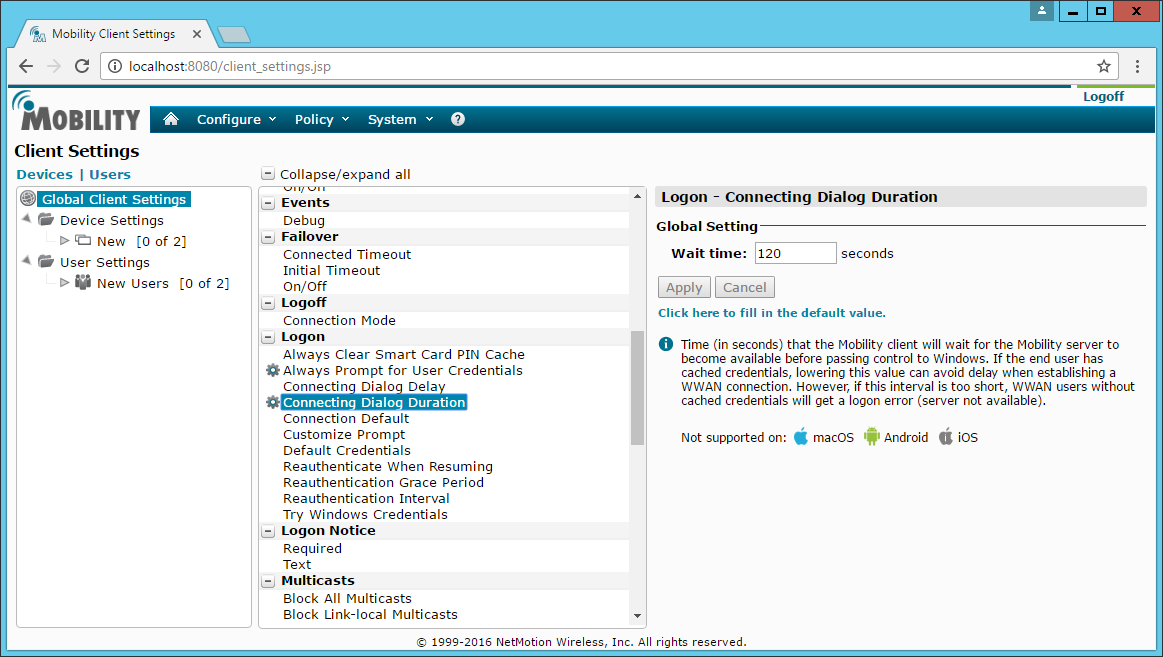The image size is (1163, 657).
Task: Bookmark this page with the star icon
Action: pyautogui.click(x=1104, y=67)
